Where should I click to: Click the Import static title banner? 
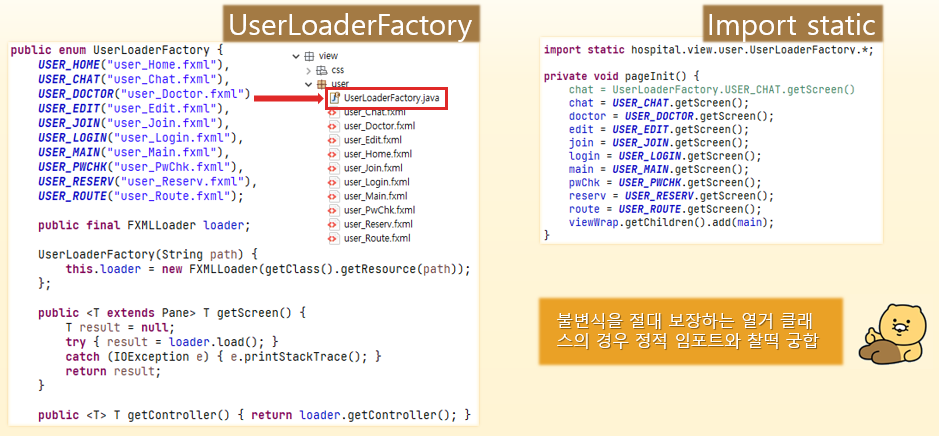(x=791, y=23)
